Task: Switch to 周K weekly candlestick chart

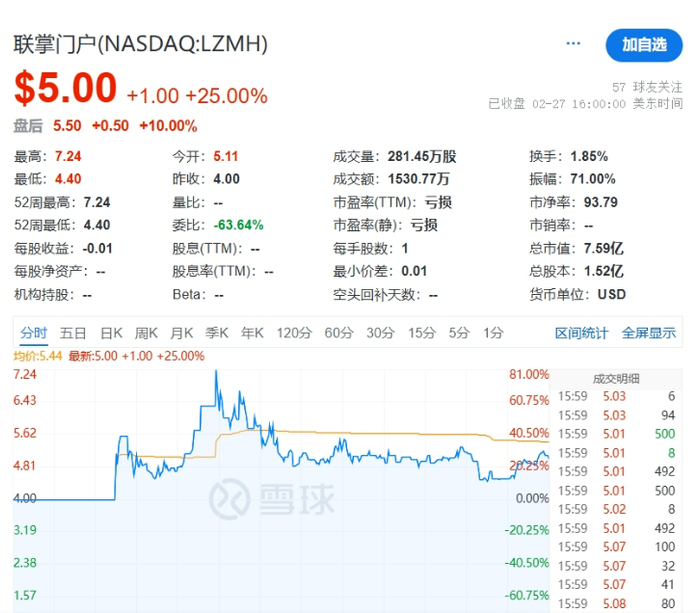Action: [x=147, y=333]
